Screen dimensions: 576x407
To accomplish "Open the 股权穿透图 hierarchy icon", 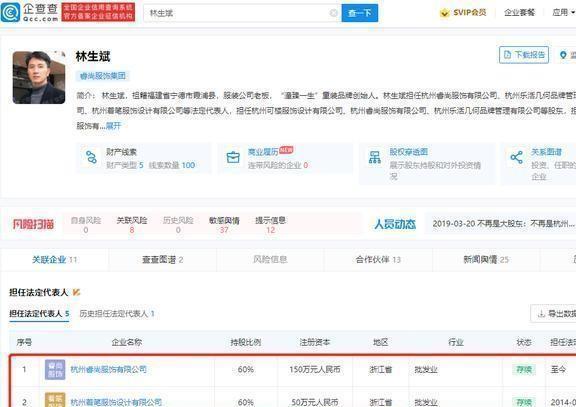I will pos(375,157).
